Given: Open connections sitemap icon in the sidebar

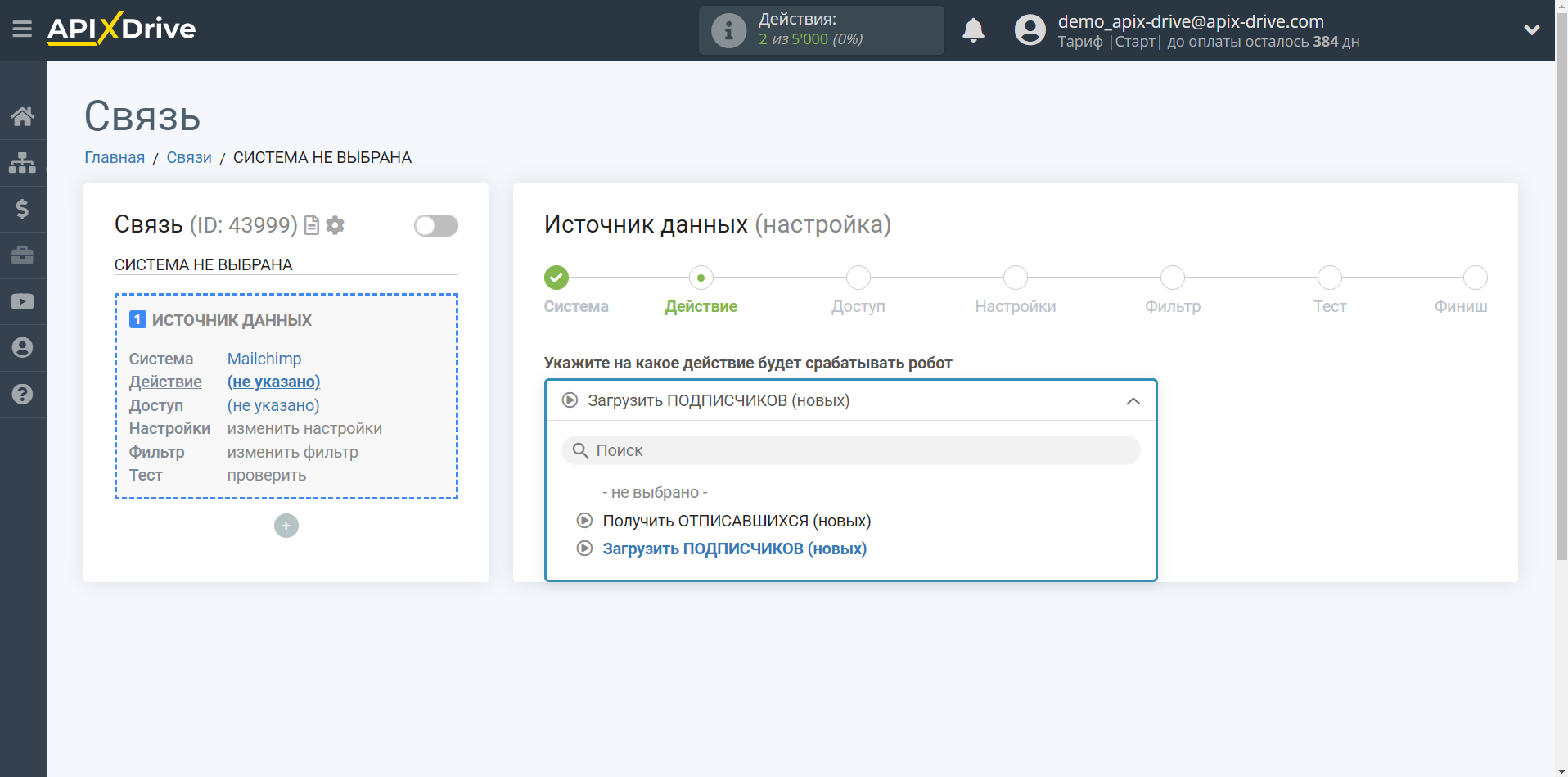Looking at the screenshot, I should pyautogui.click(x=23, y=163).
